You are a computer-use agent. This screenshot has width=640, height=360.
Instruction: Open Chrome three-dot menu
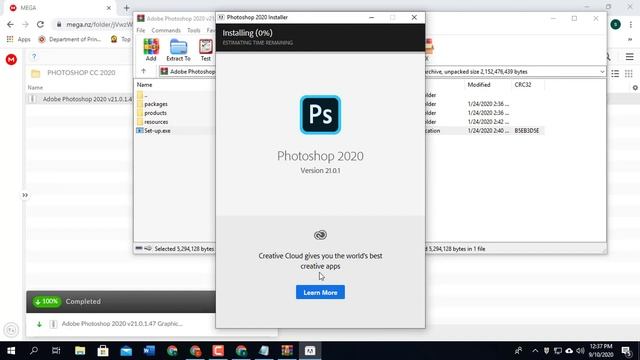pos(631,24)
